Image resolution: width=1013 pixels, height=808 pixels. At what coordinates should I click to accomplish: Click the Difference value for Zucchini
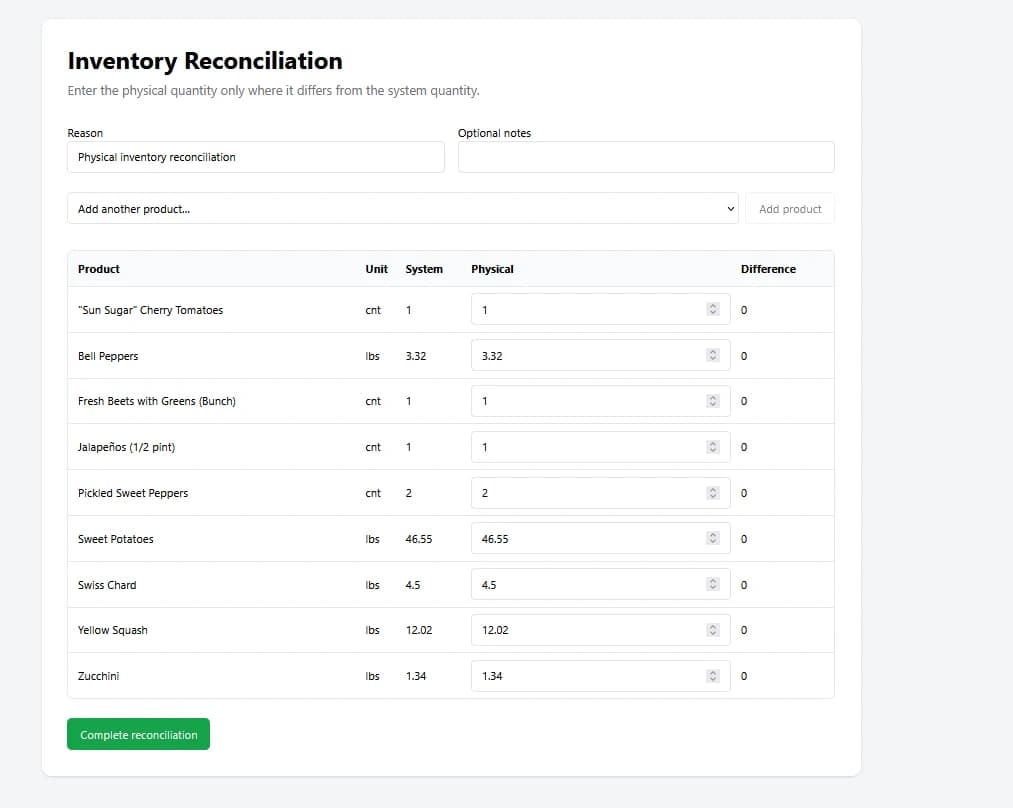(x=744, y=676)
